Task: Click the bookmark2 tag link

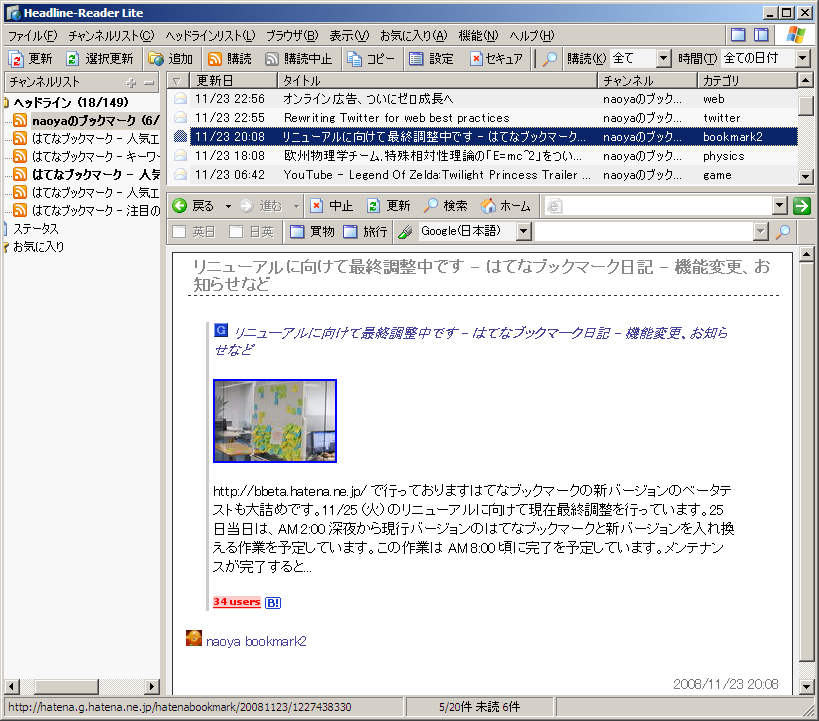Action: (276, 641)
